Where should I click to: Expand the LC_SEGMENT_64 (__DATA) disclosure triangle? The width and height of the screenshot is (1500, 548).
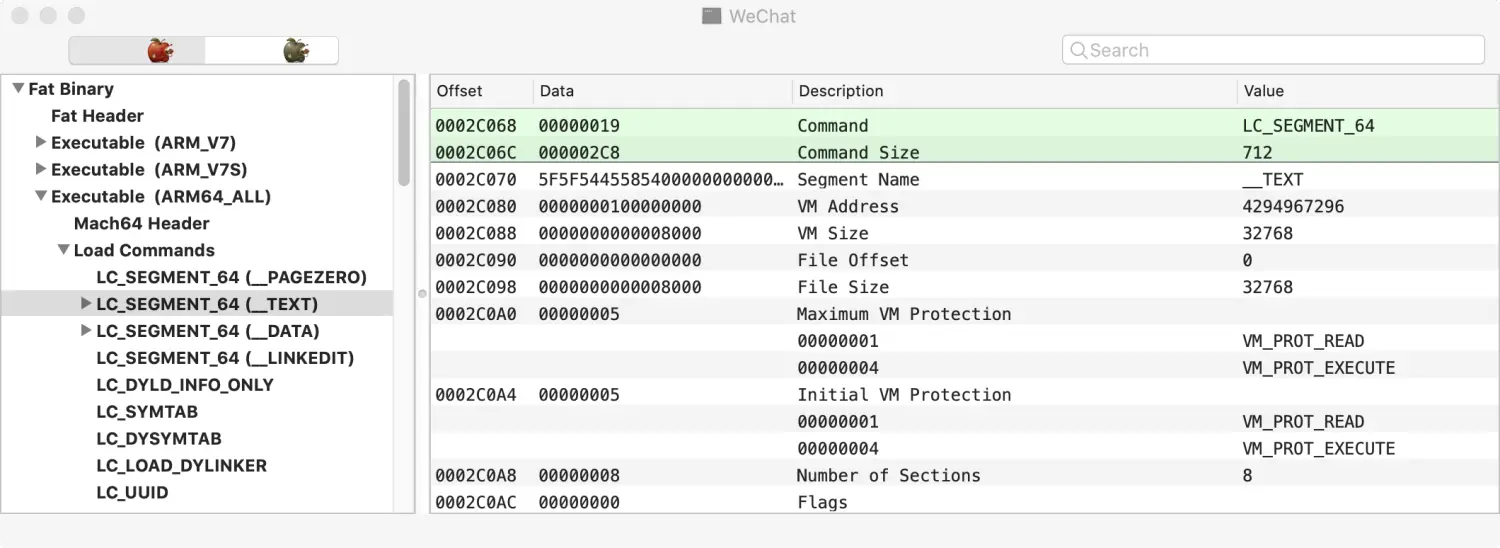coord(86,331)
